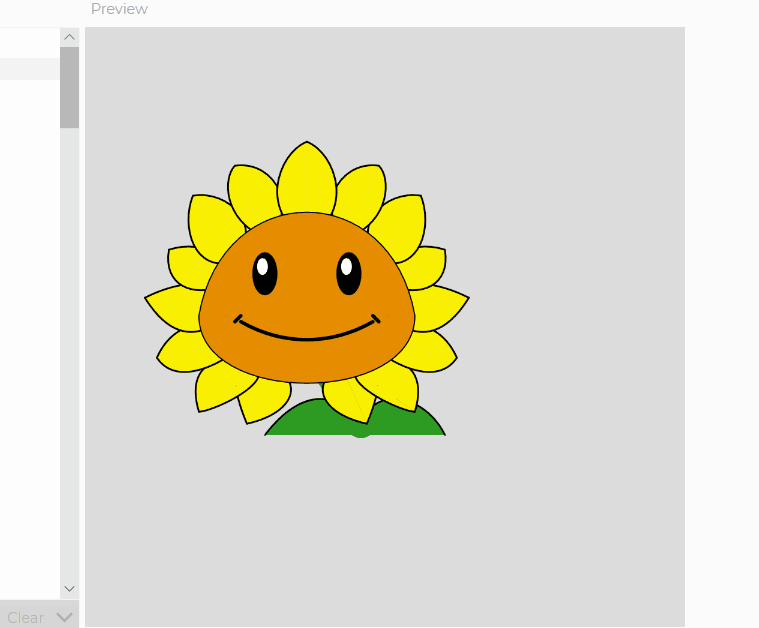The width and height of the screenshot is (759, 628).
Task: Click the Clear button
Action: pos(26,617)
